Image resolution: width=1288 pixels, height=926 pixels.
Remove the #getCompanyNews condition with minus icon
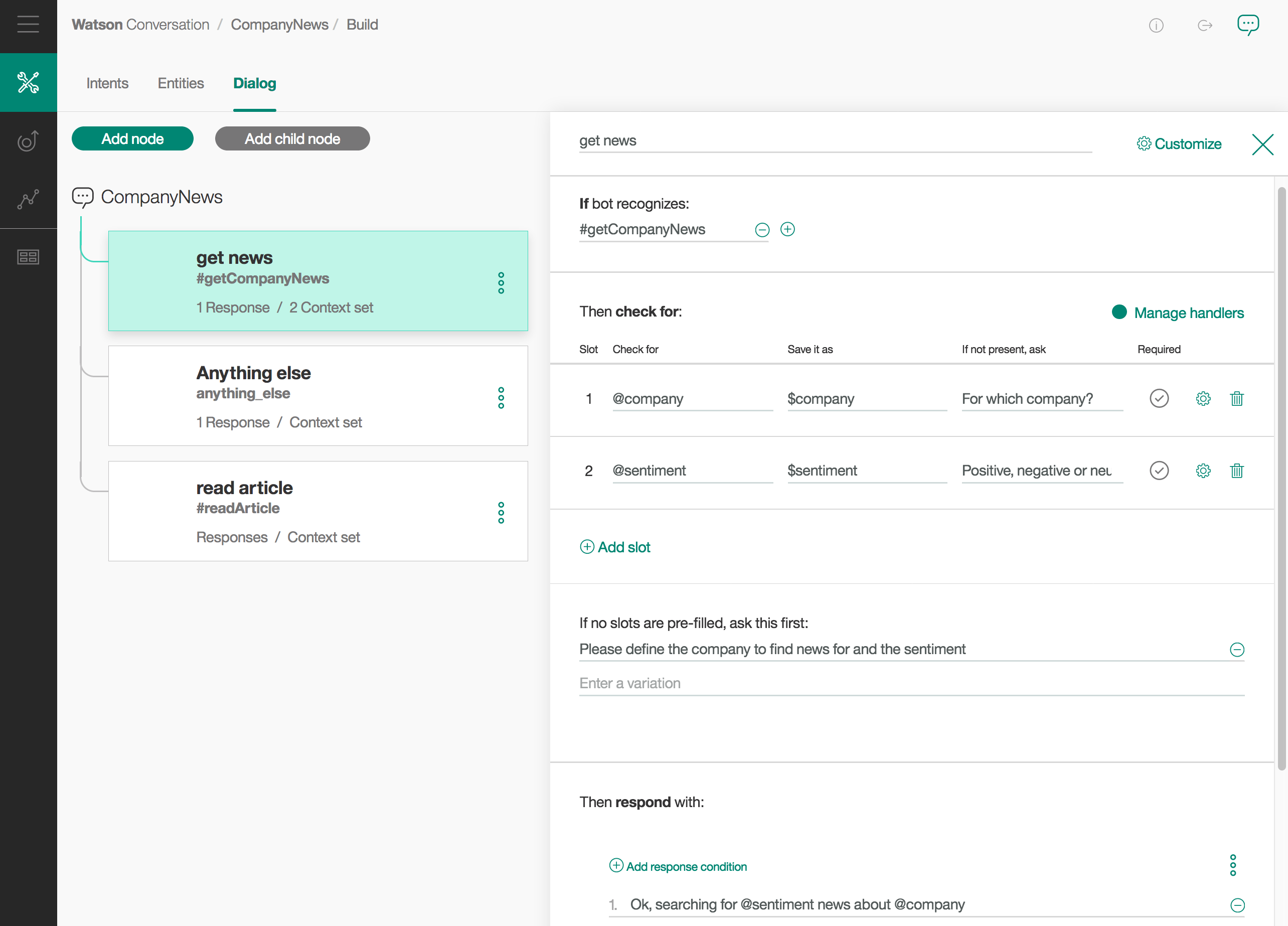[762, 230]
